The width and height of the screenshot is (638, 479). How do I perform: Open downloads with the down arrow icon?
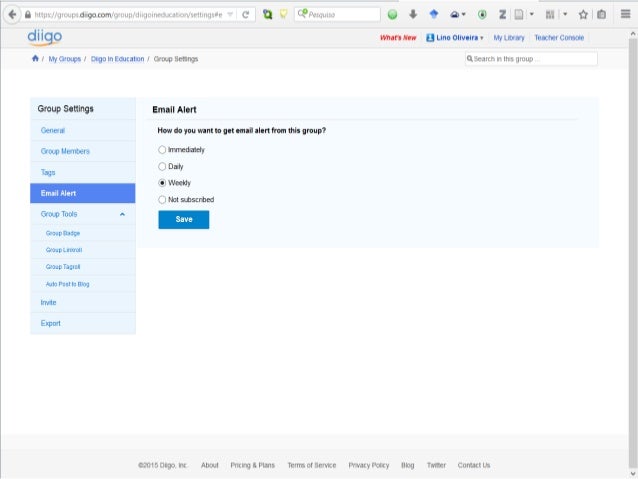[x=413, y=15]
